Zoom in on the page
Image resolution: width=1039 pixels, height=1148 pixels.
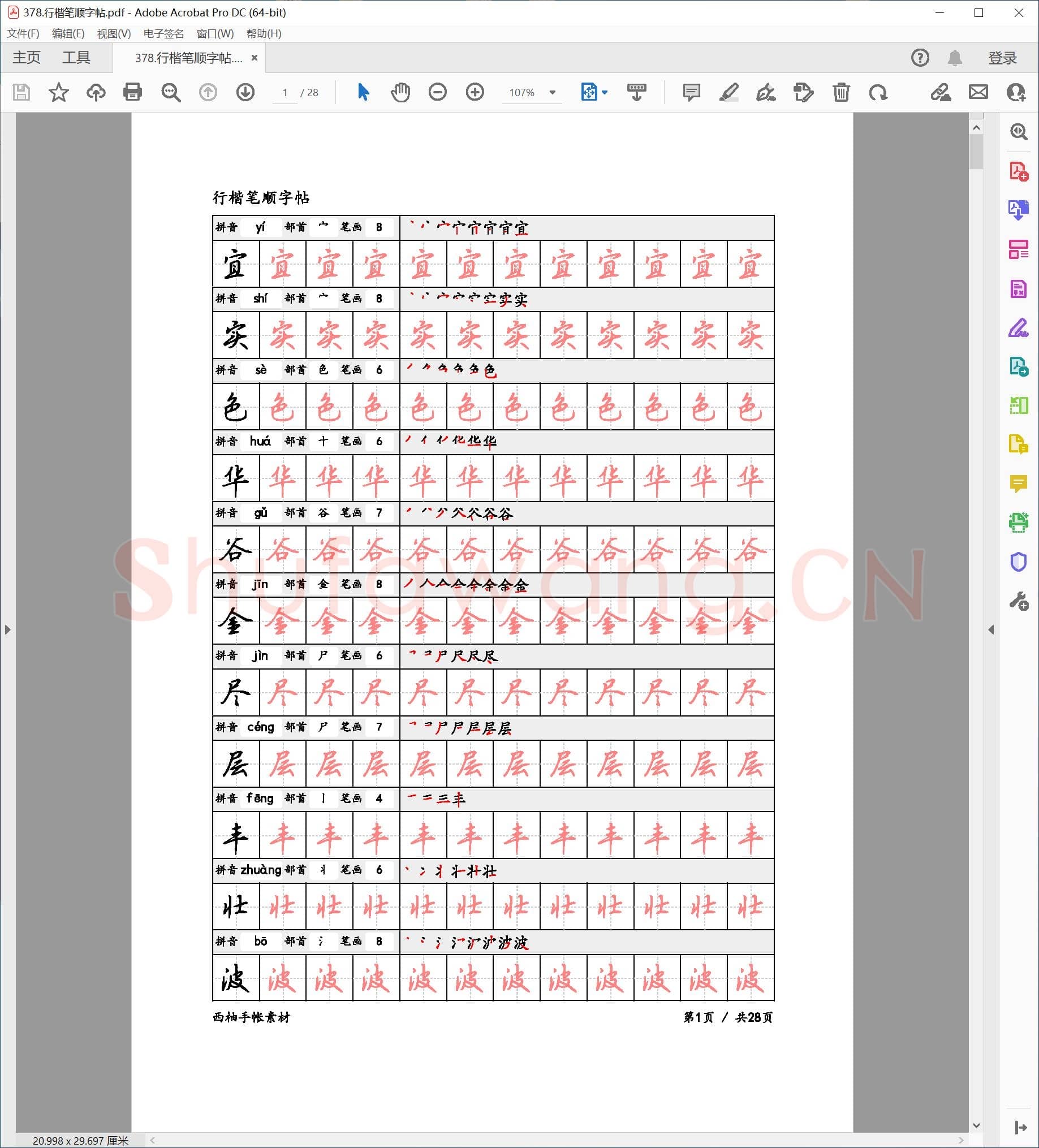click(474, 92)
